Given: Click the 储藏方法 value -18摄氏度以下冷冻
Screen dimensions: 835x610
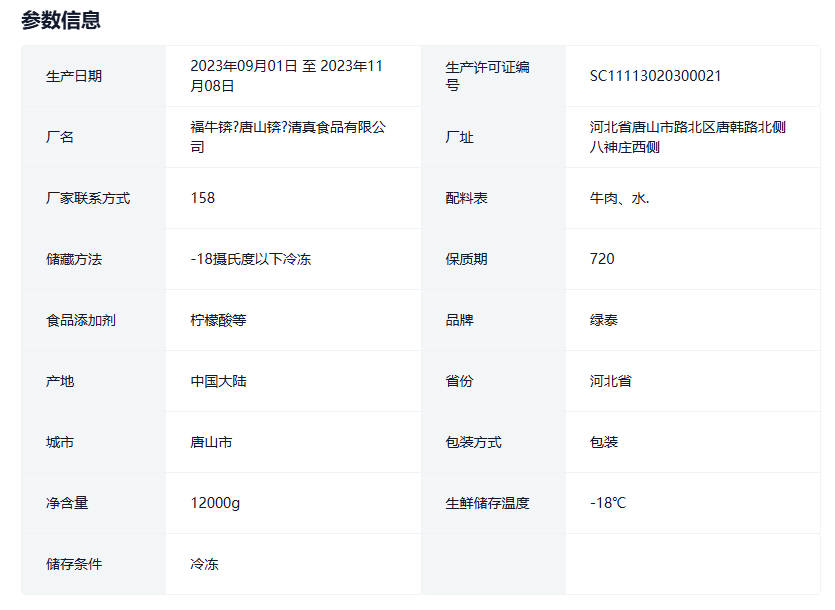Looking at the screenshot, I should click(x=250, y=259).
